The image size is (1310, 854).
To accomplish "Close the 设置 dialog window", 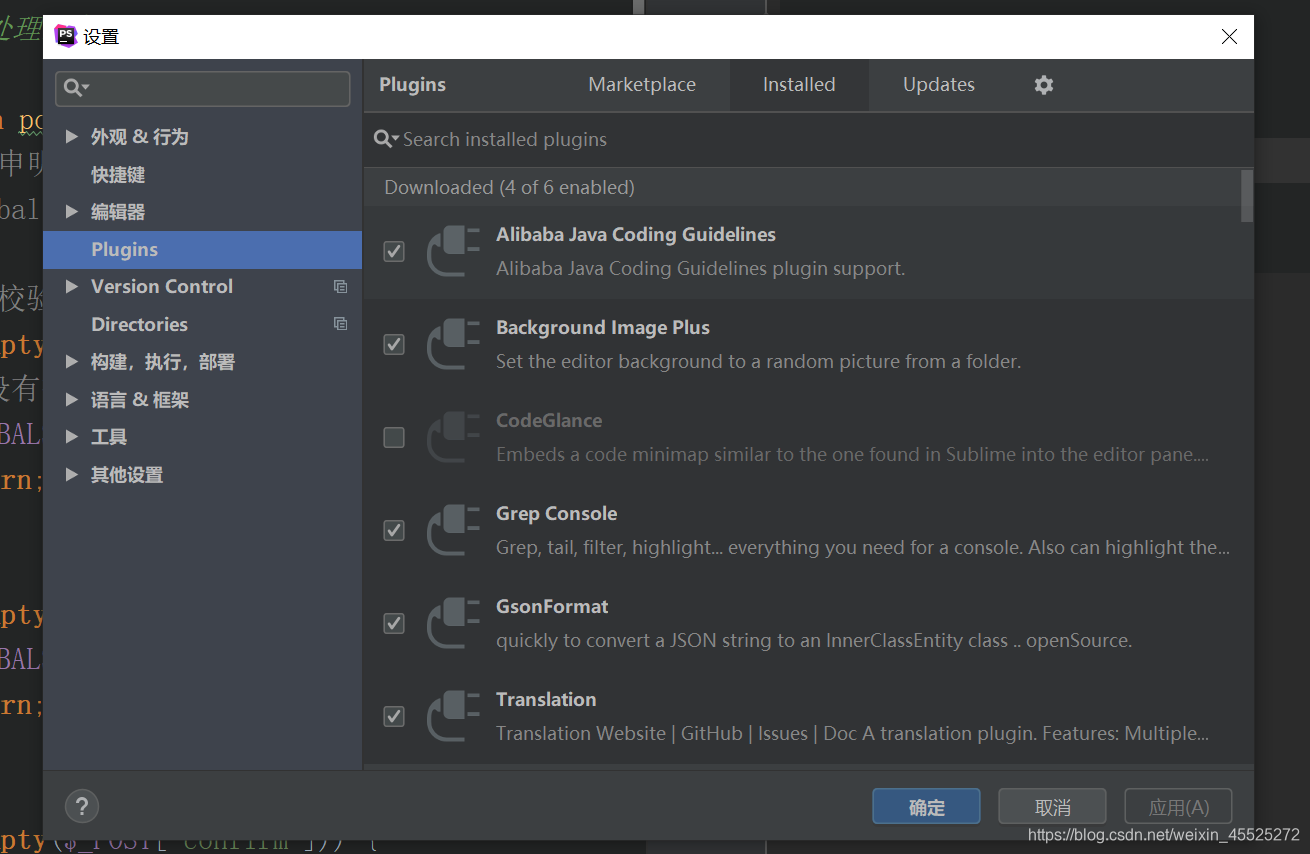I will (1229, 37).
